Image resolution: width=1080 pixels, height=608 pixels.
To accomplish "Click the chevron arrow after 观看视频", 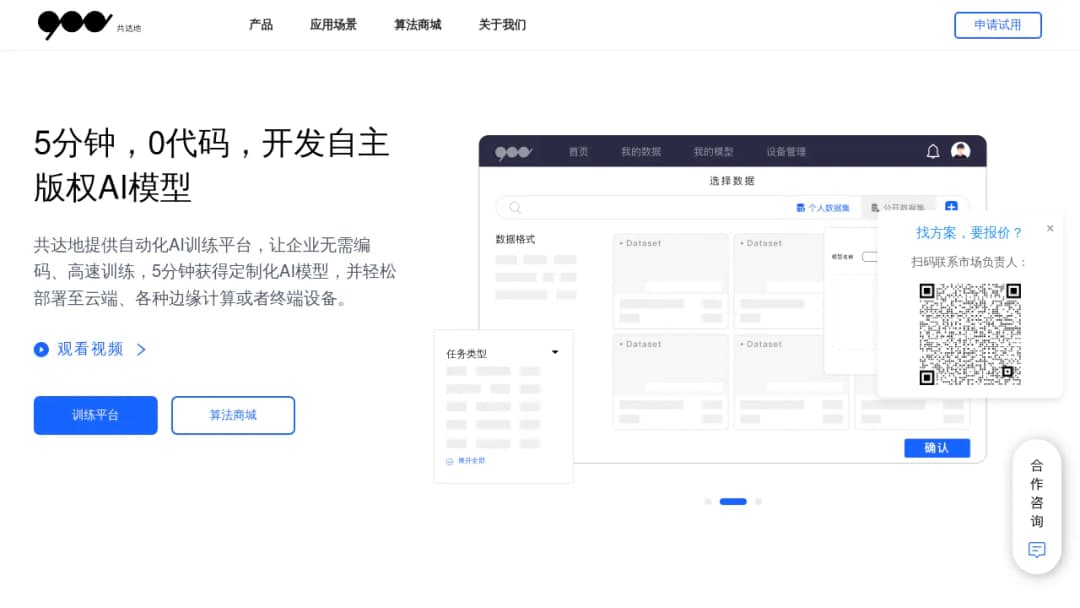I will coord(141,350).
